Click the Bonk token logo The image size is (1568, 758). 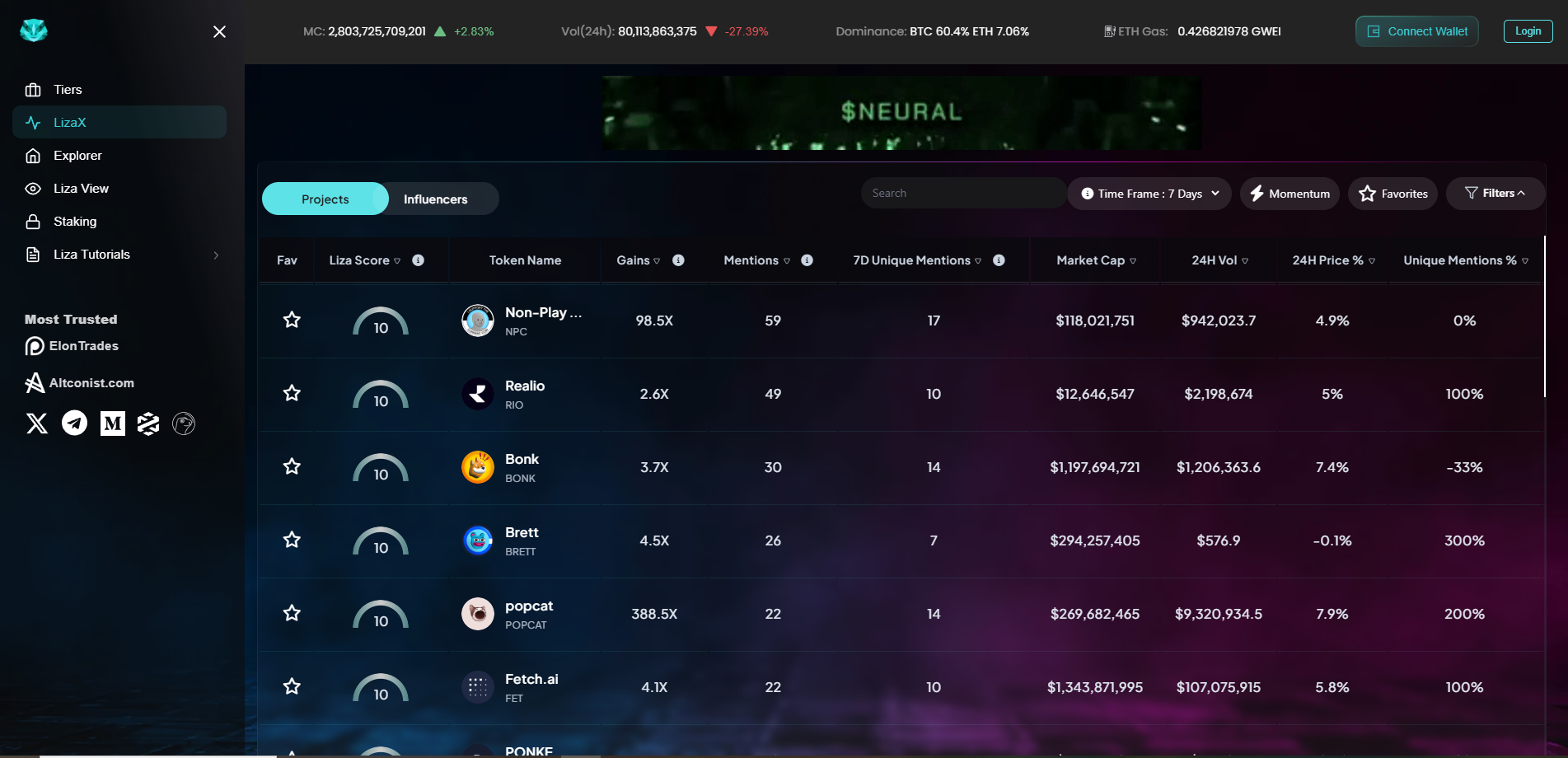[x=478, y=467]
